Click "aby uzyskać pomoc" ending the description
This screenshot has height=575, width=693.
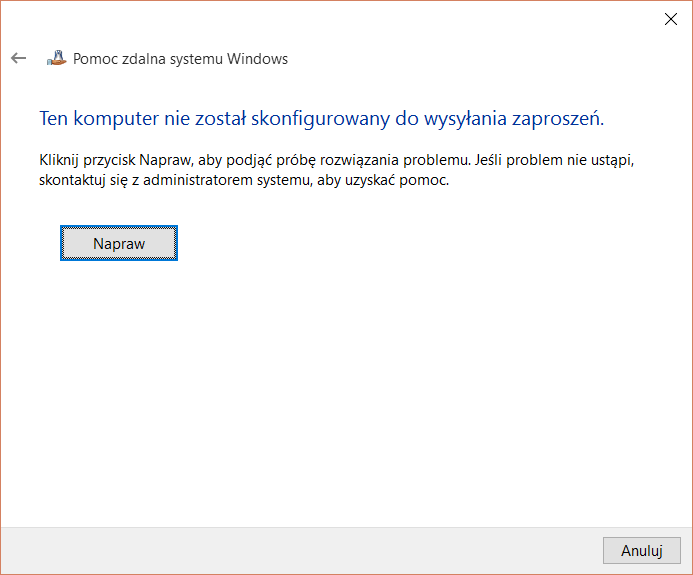click(413, 180)
